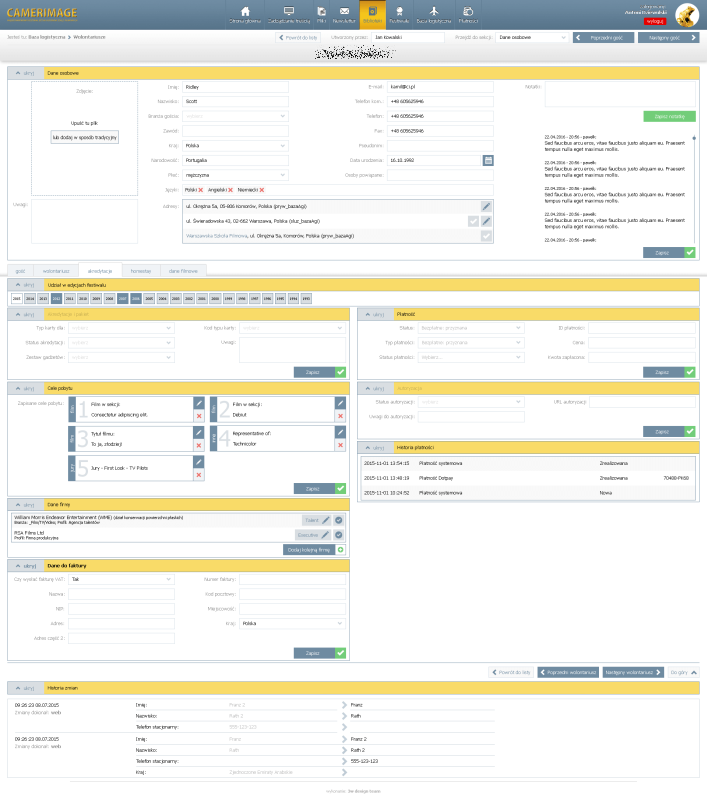Image resolution: width=707 pixels, height=800 pixels.
Task: Edit the ul. Olimpijna 5a address entry
Action: 486,207
